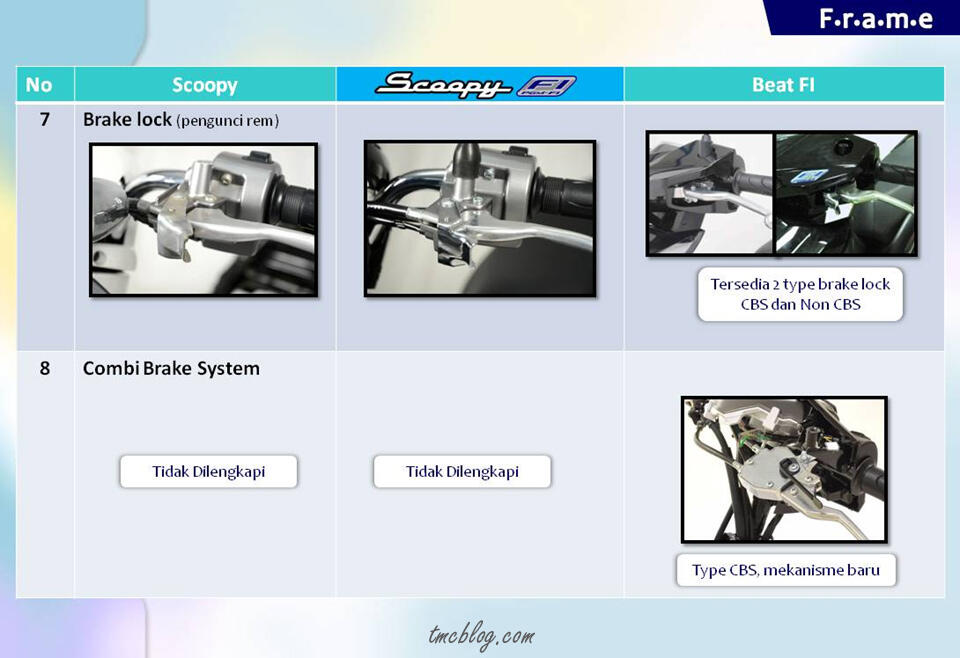Image resolution: width=960 pixels, height=658 pixels.
Task: Click the Scoopy FI column 'Tidak Dilengkapi' label
Action: click(462, 471)
